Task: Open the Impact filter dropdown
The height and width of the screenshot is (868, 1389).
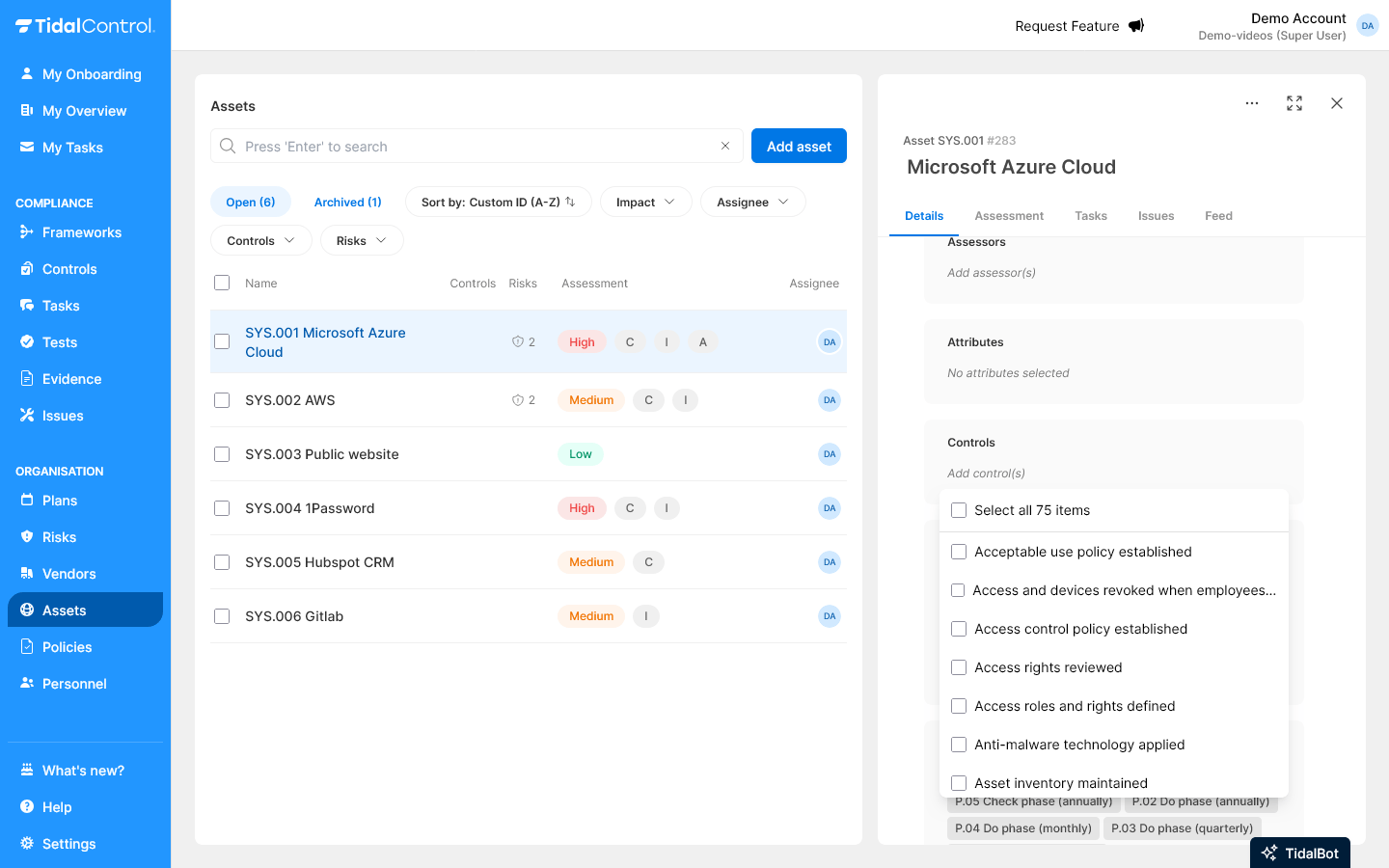Action: [645, 202]
